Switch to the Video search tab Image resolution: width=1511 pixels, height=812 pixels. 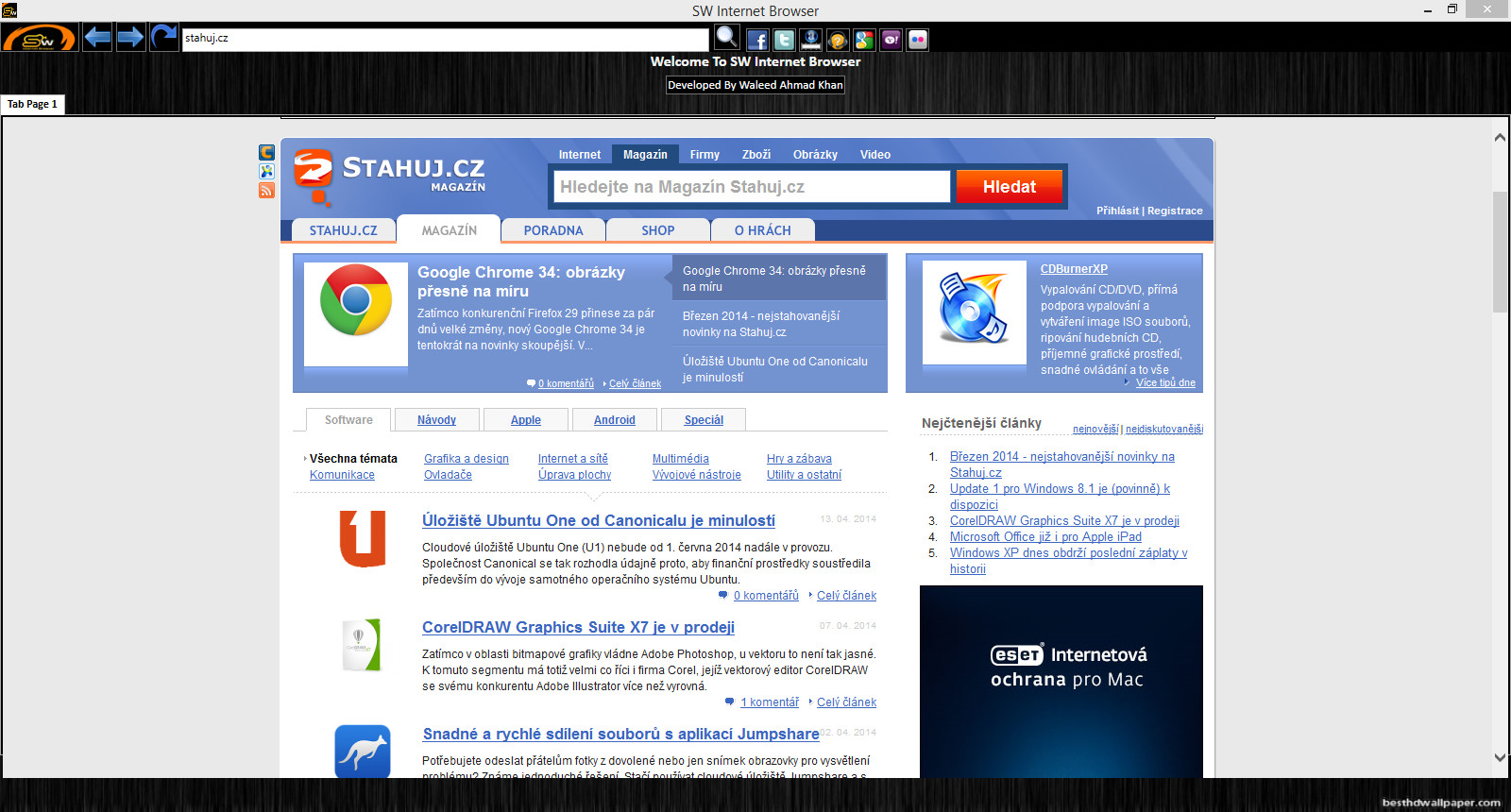pyautogui.click(x=875, y=155)
